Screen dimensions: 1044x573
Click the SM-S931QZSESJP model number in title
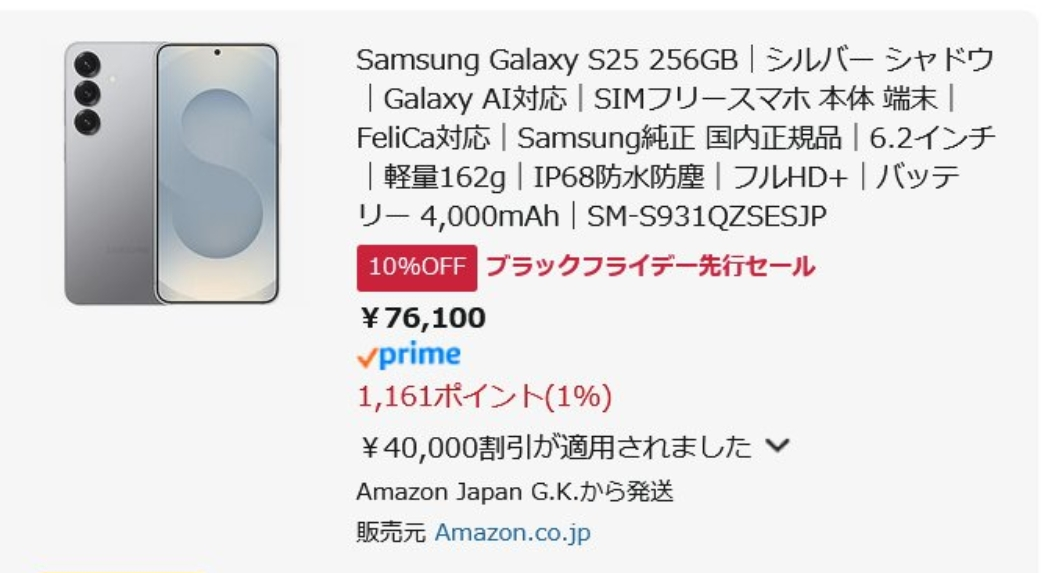click(707, 216)
